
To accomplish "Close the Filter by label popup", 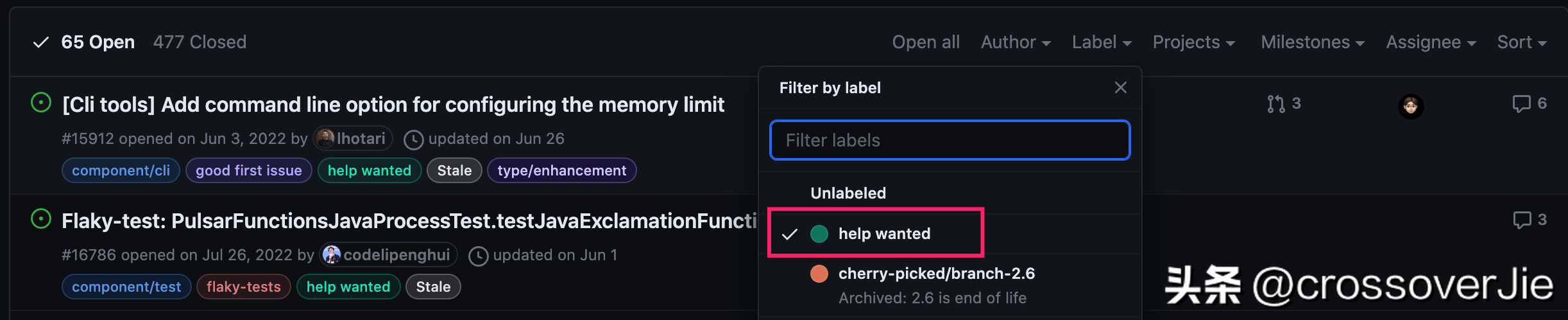I will point(1120,87).
